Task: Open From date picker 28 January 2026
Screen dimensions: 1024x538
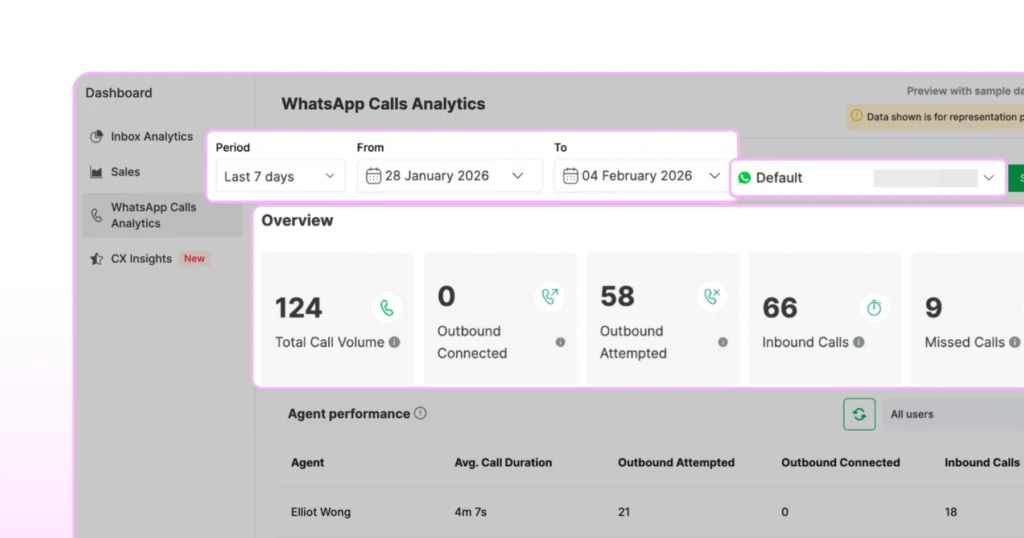Action: coord(449,176)
